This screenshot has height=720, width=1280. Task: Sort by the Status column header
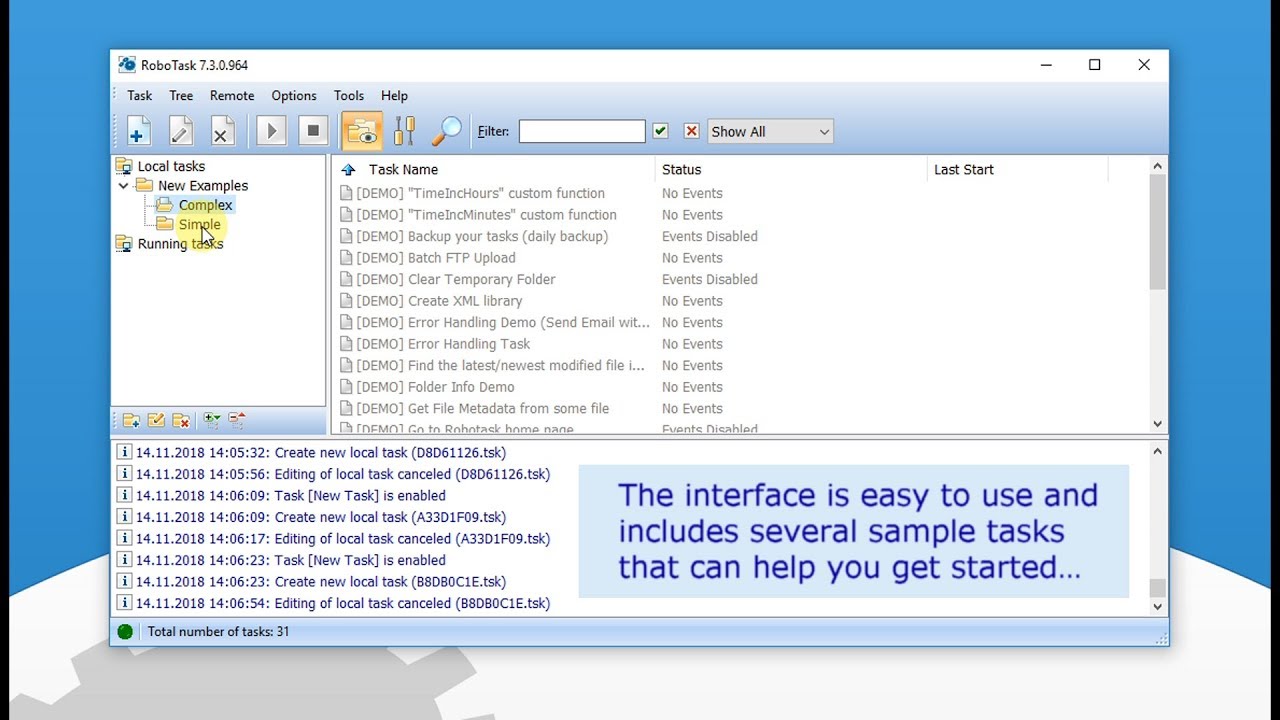pos(681,170)
